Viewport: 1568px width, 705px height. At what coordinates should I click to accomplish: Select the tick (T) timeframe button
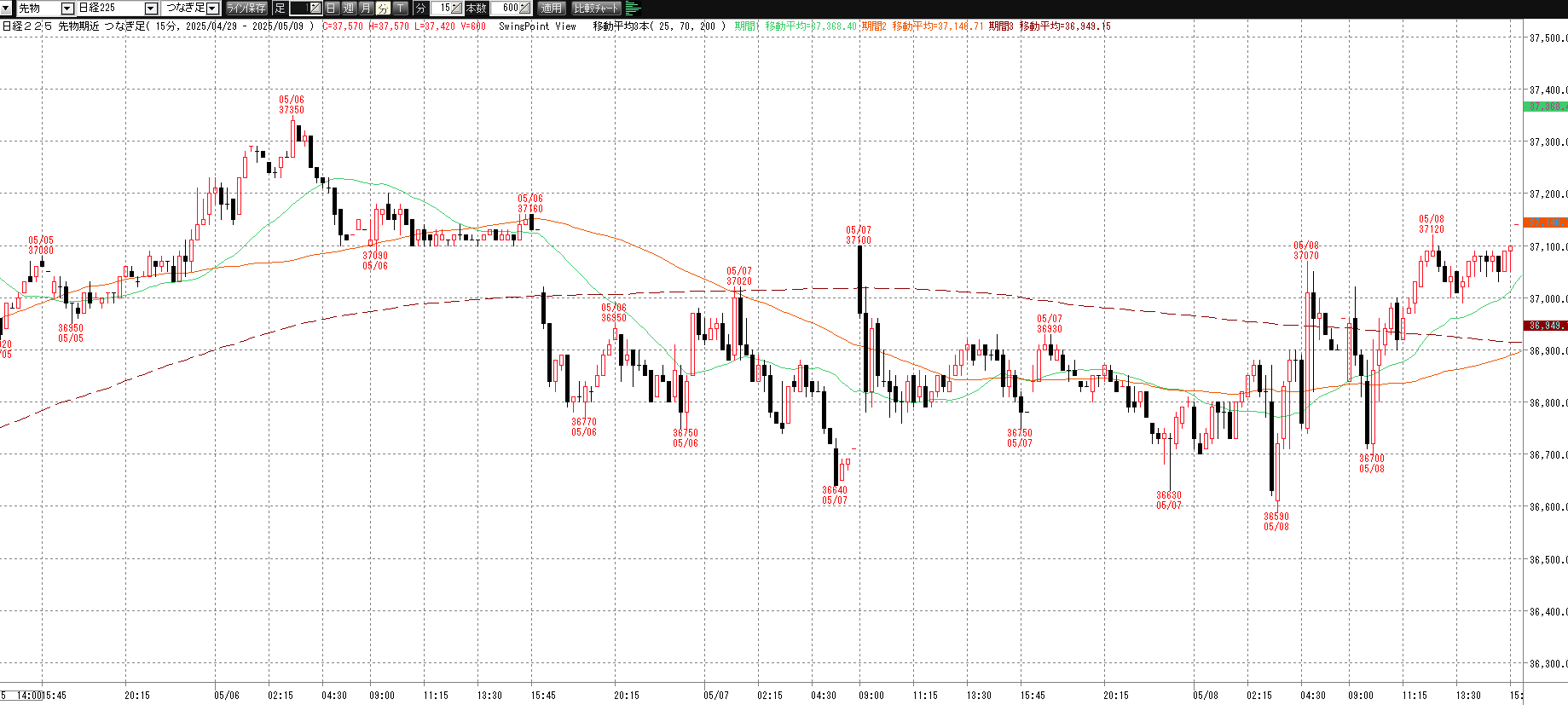401,9
